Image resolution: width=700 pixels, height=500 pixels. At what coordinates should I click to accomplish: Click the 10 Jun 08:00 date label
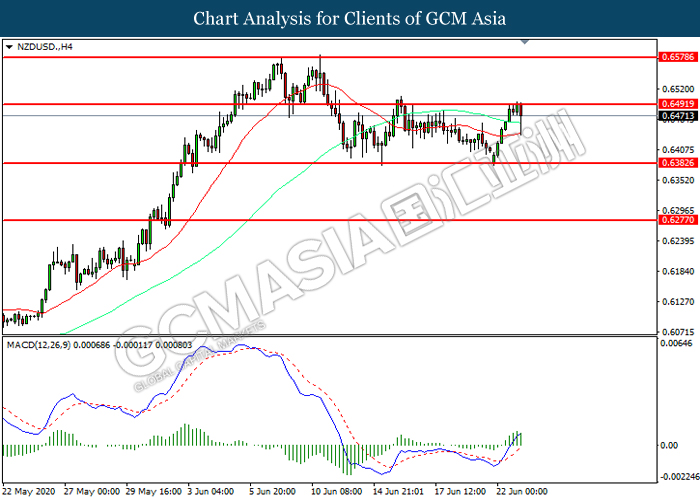[336, 492]
